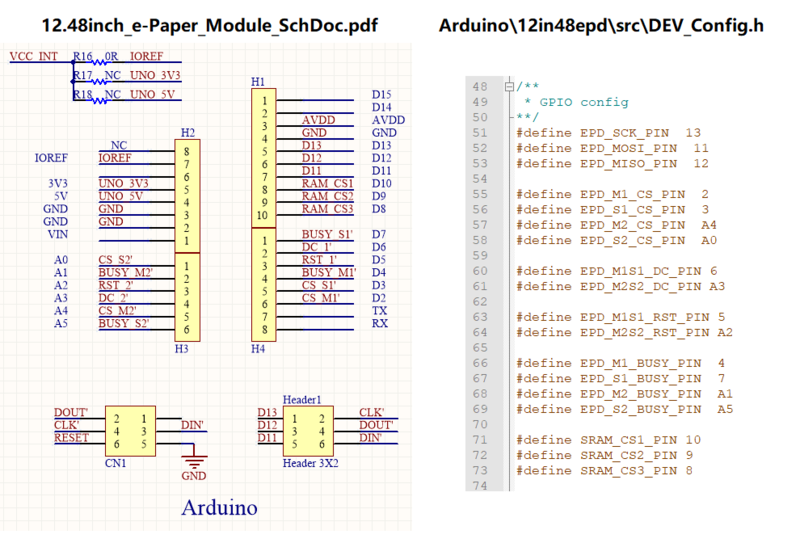The height and width of the screenshot is (543, 800).
Task: Select the CS_M2' net label
Action: (117, 311)
